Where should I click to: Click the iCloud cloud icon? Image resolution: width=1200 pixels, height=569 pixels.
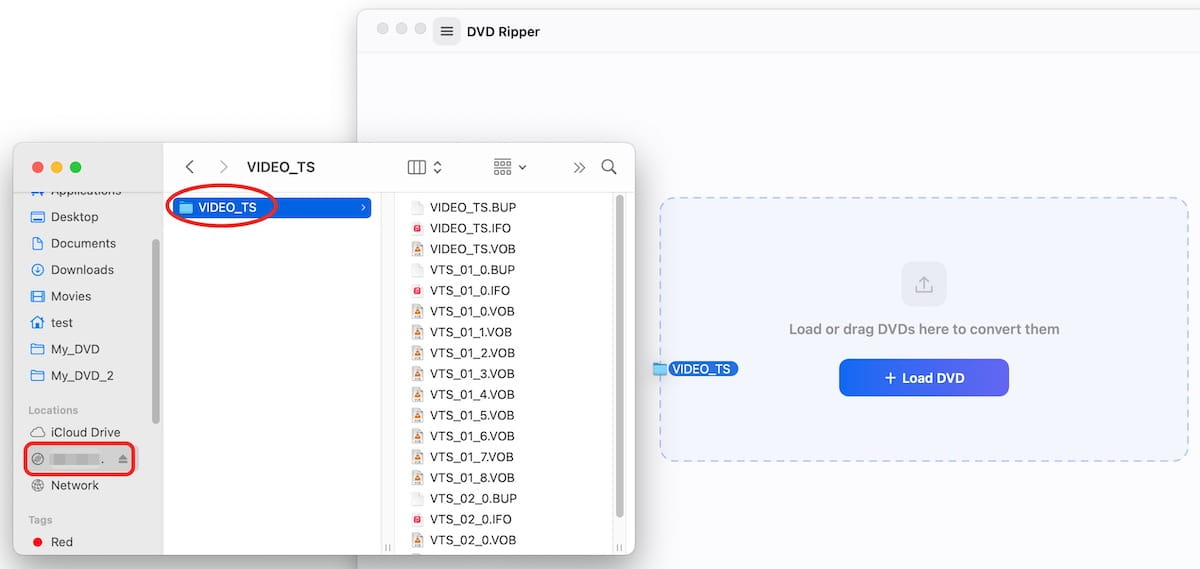(38, 432)
